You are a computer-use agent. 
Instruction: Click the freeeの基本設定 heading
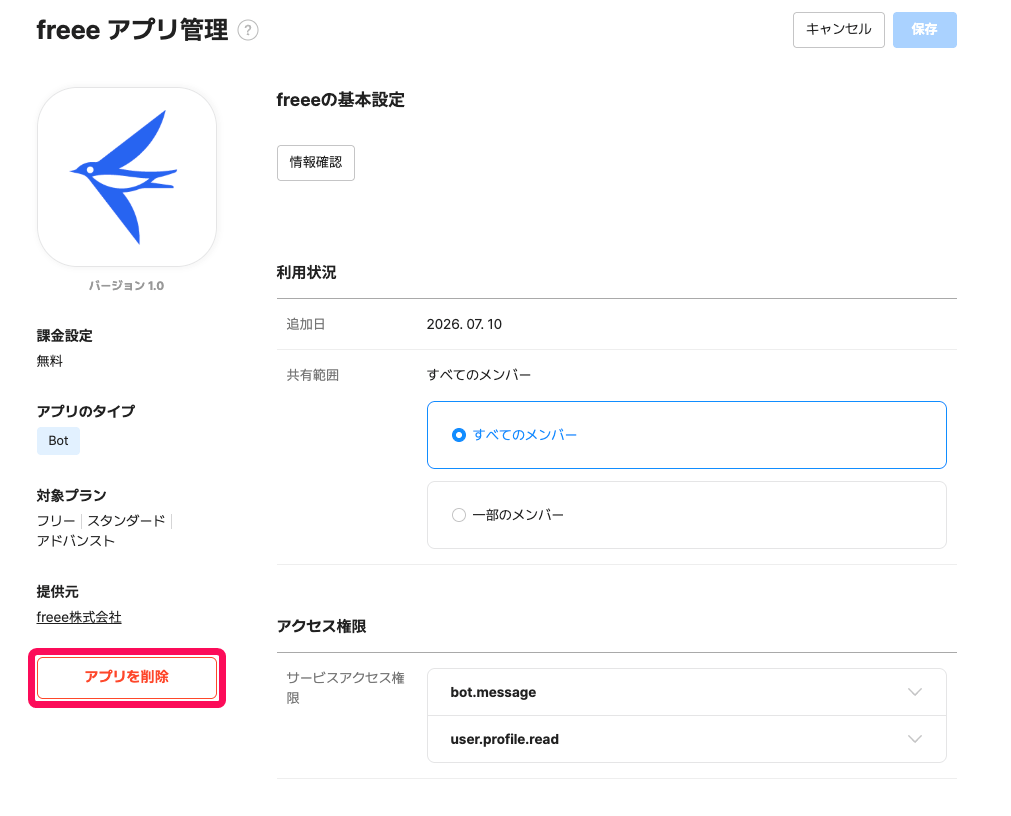coord(340,100)
